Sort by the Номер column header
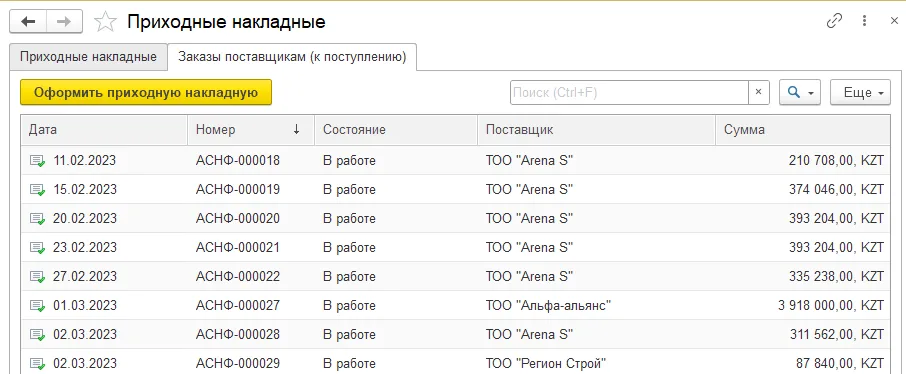The width and height of the screenshot is (906, 374). [x=251, y=129]
